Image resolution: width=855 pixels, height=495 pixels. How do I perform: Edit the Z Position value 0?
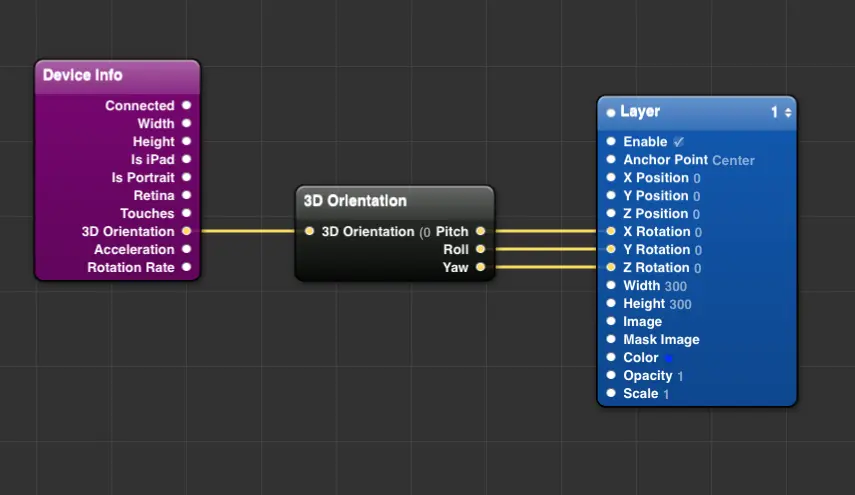click(696, 214)
